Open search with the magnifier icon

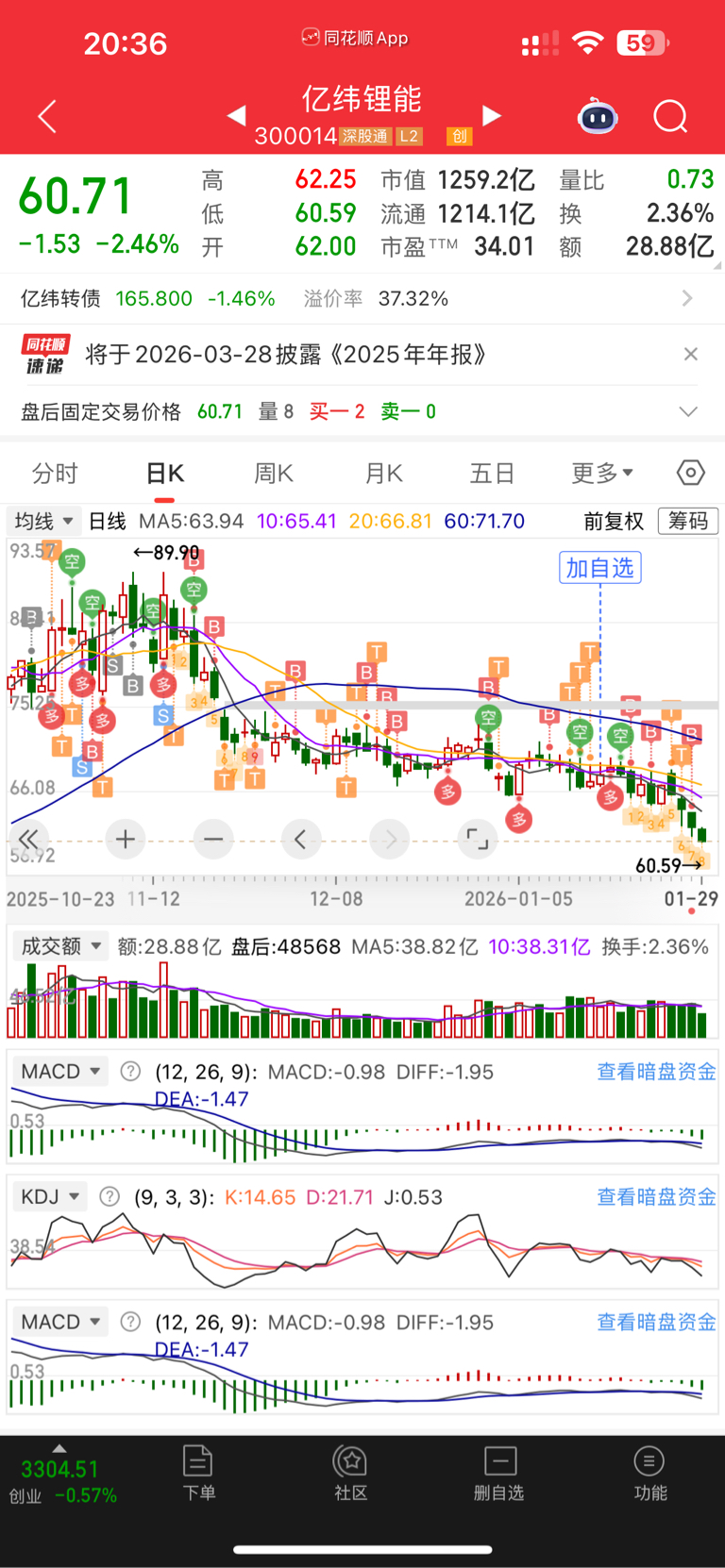(x=670, y=117)
